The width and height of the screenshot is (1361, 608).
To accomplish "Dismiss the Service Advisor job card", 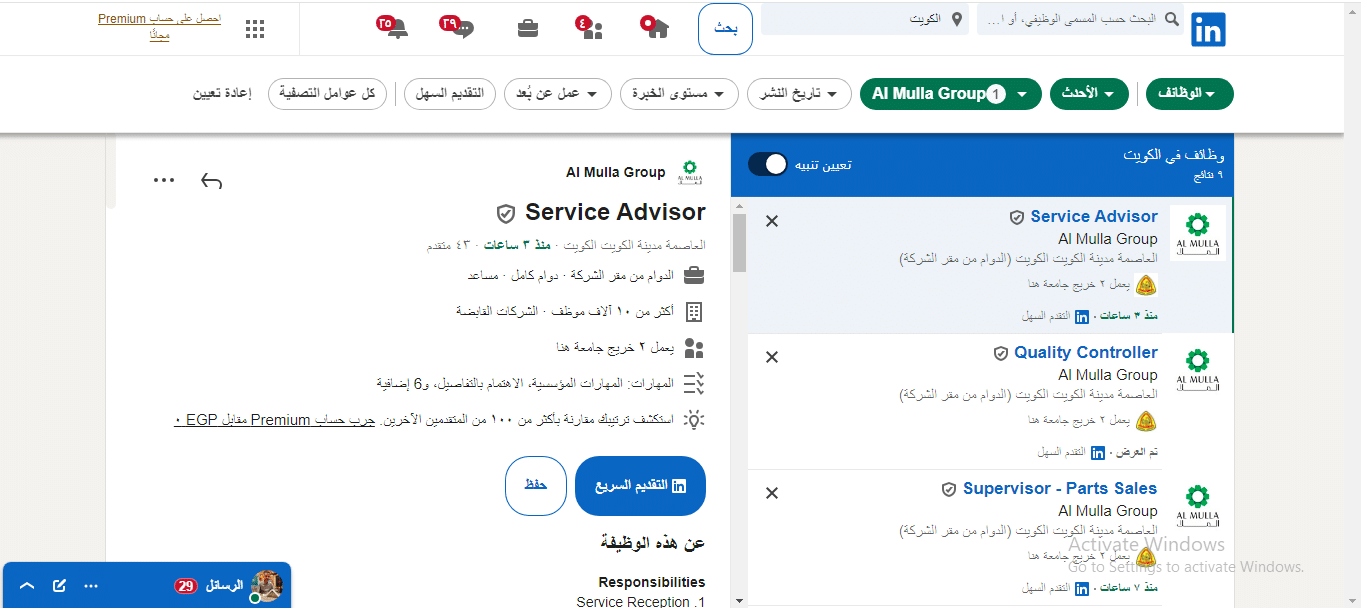I will pos(772,221).
